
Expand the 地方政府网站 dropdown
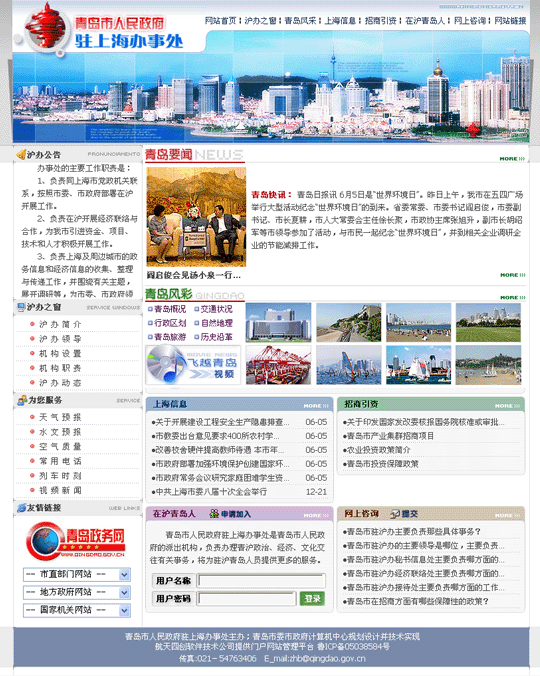tap(77, 592)
